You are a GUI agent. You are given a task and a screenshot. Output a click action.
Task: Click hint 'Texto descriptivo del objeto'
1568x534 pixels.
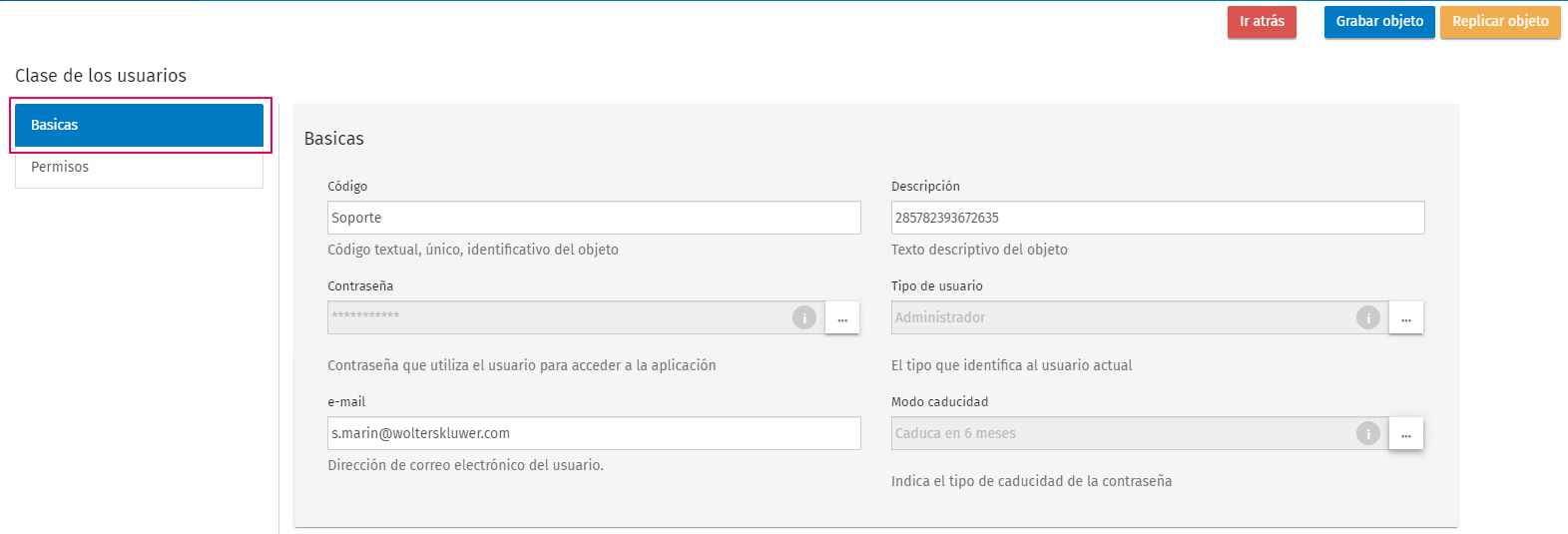979,250
